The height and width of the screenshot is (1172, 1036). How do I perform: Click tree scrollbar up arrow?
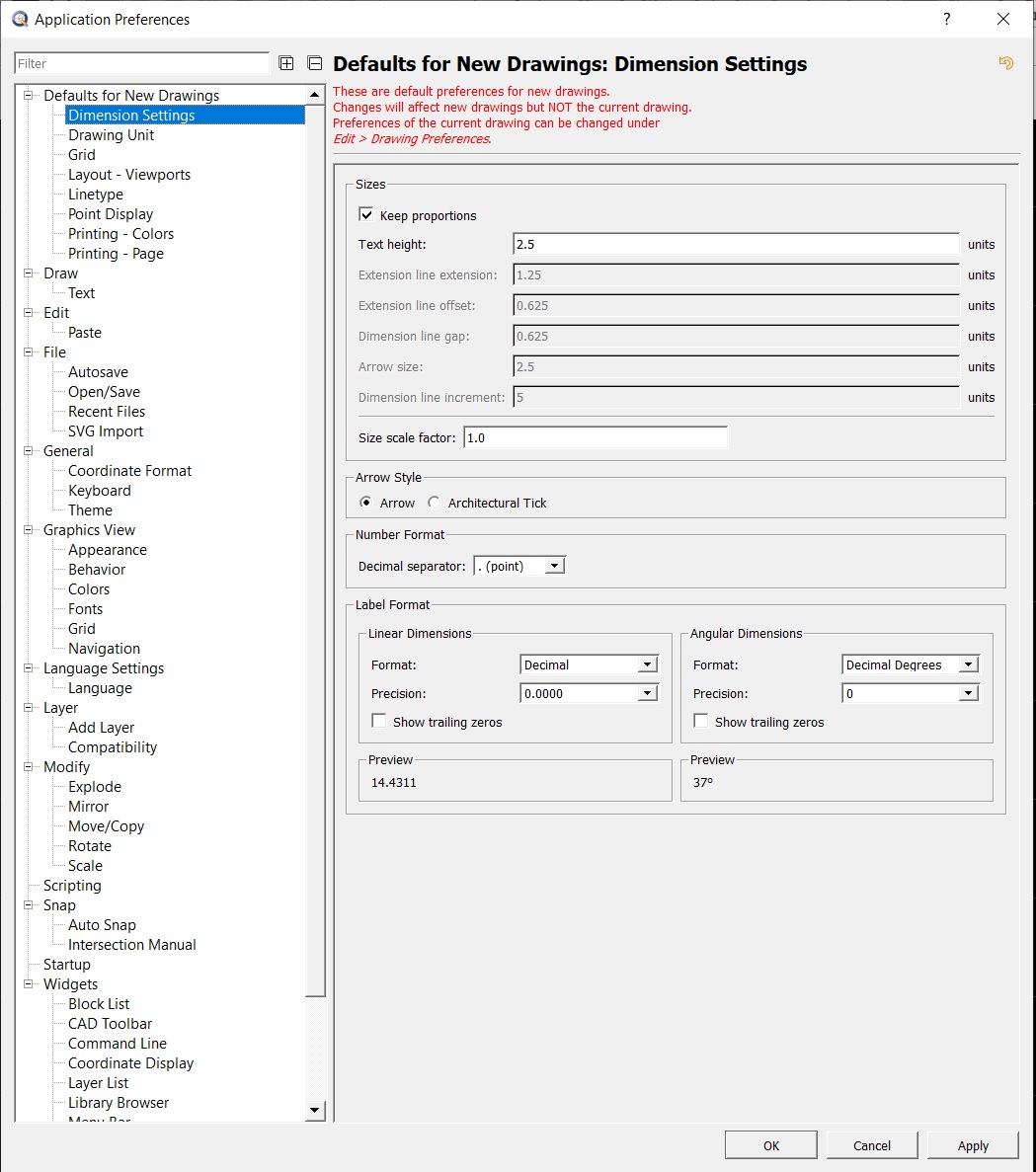(x=315, y=94)
